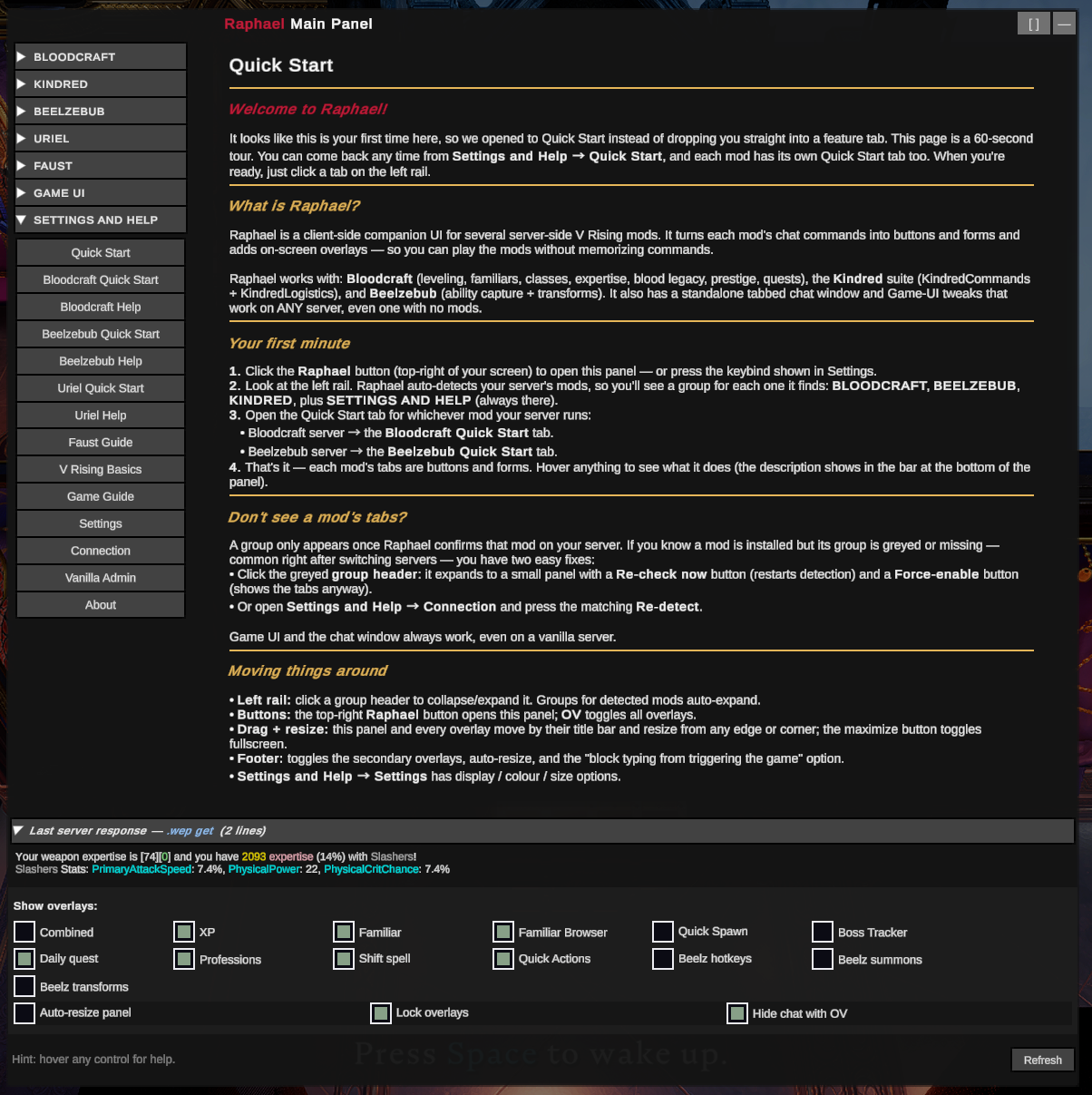The image size is (1092, 1095).
Task: Expand the BEELZEBUB group
Action: (101, 111)
